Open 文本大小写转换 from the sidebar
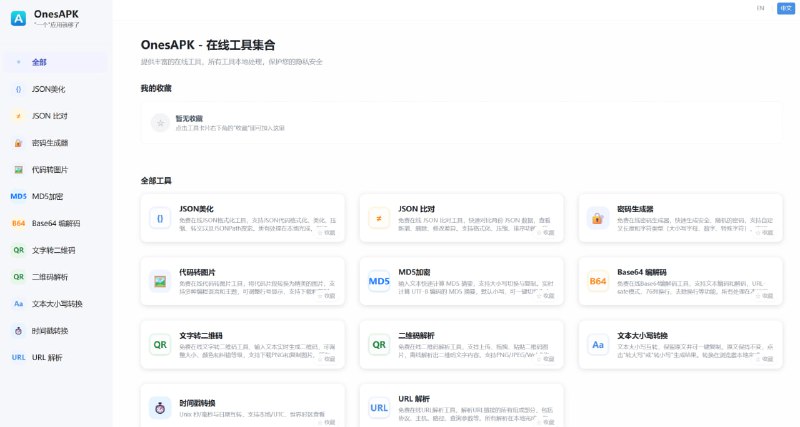 (x=56, y=304)
